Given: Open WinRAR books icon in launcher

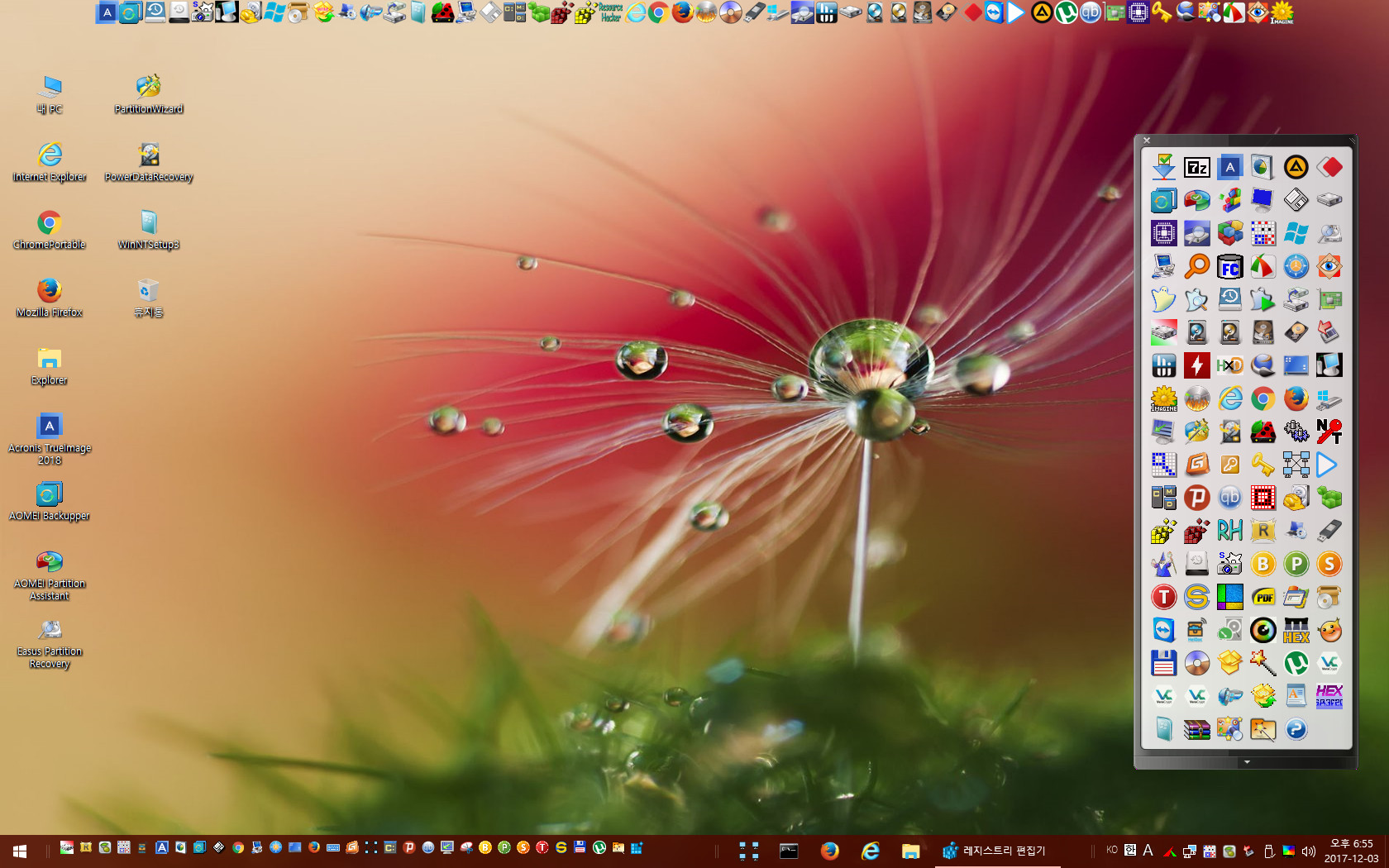Looking at the screenshot, I should coord(1196,730).
